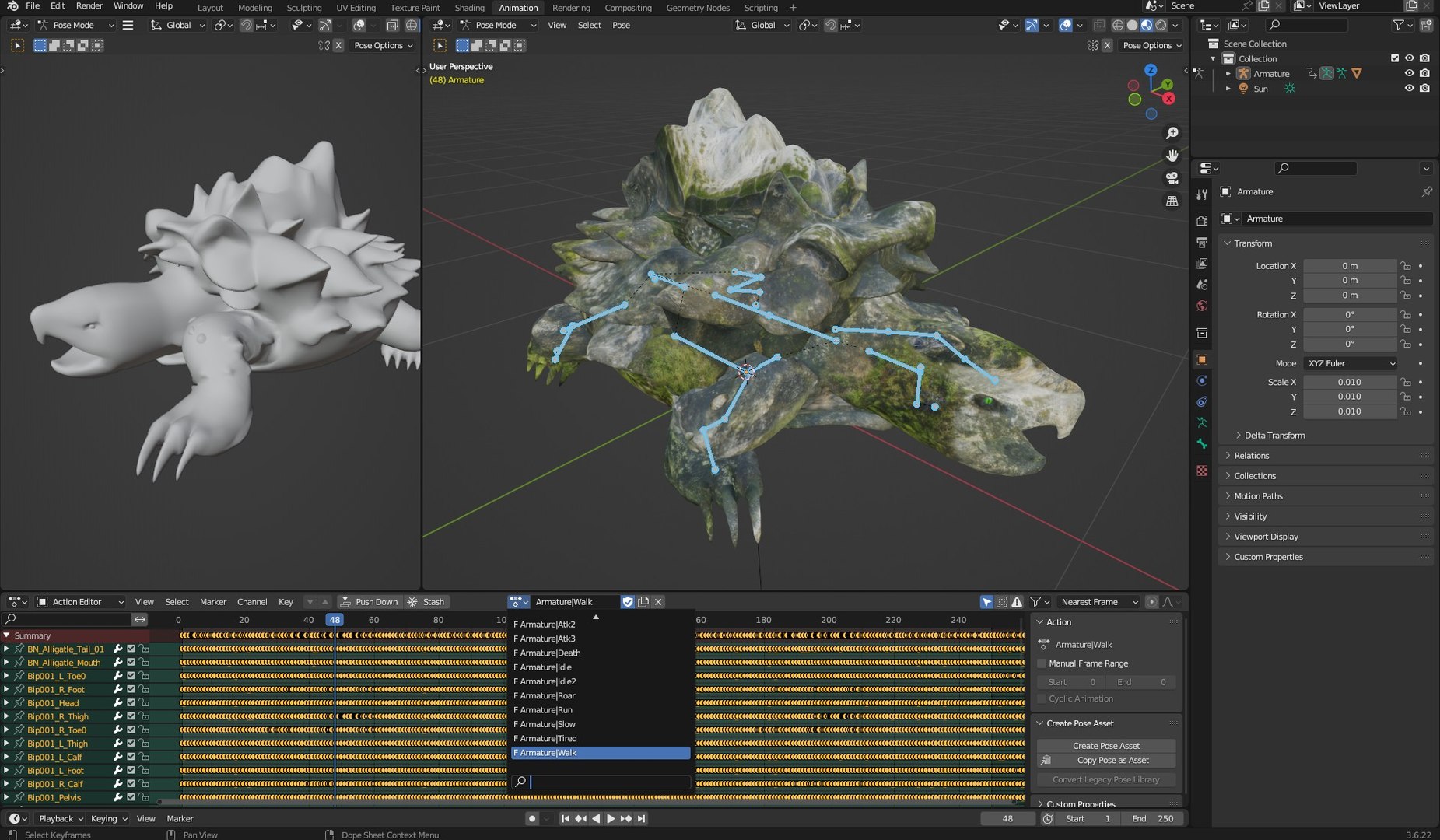Screen dimensions: 1440x840
Task: Disable Armature in renders camera icon
Action: point(1424,73)
